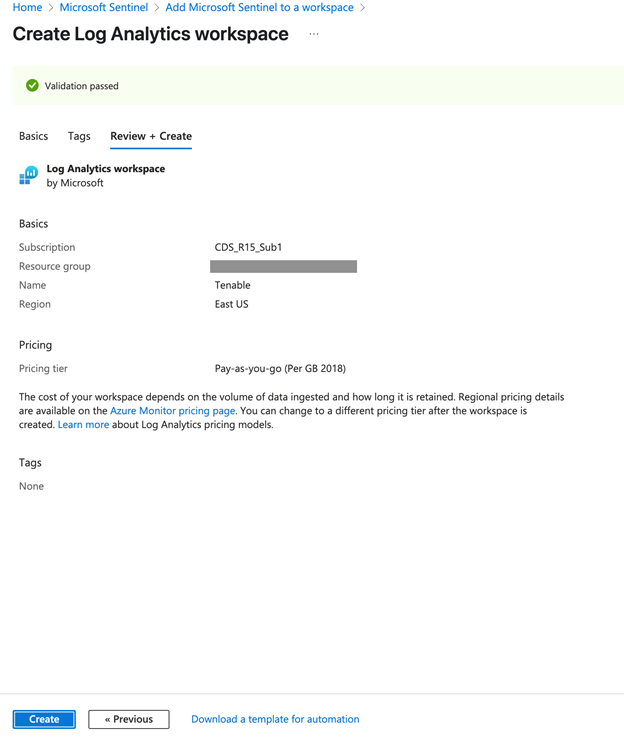Click the Create button
The width and height of the screenshot is (624, 740).
[44, 719]
